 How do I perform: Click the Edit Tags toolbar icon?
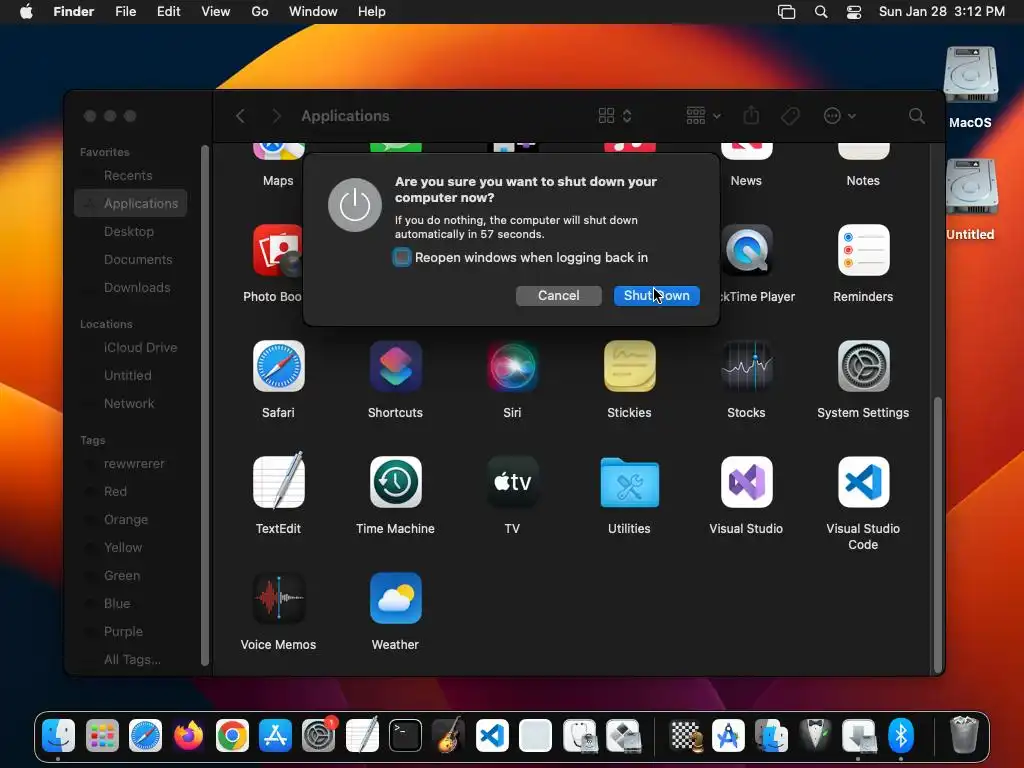click(790, 116)
